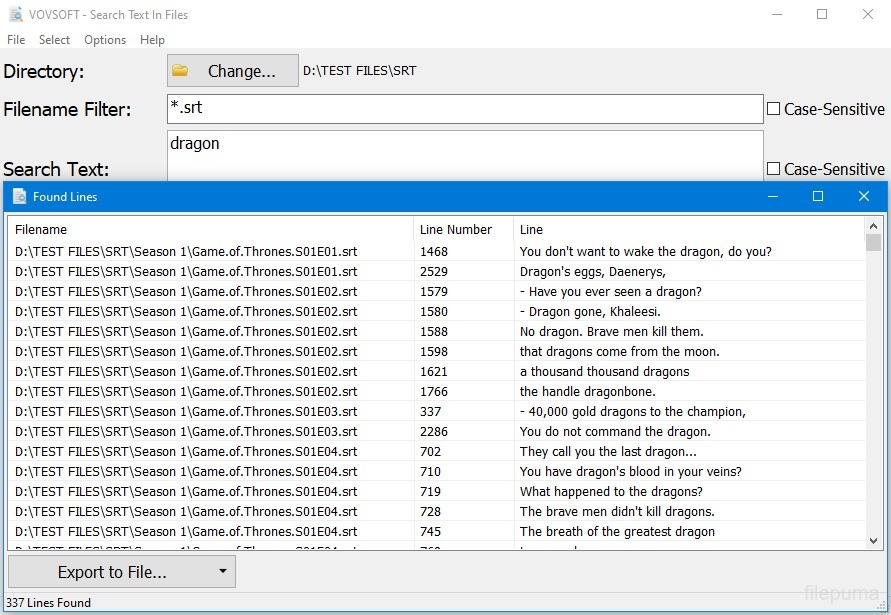
Task: Open the Options menu
Action: 105,40
